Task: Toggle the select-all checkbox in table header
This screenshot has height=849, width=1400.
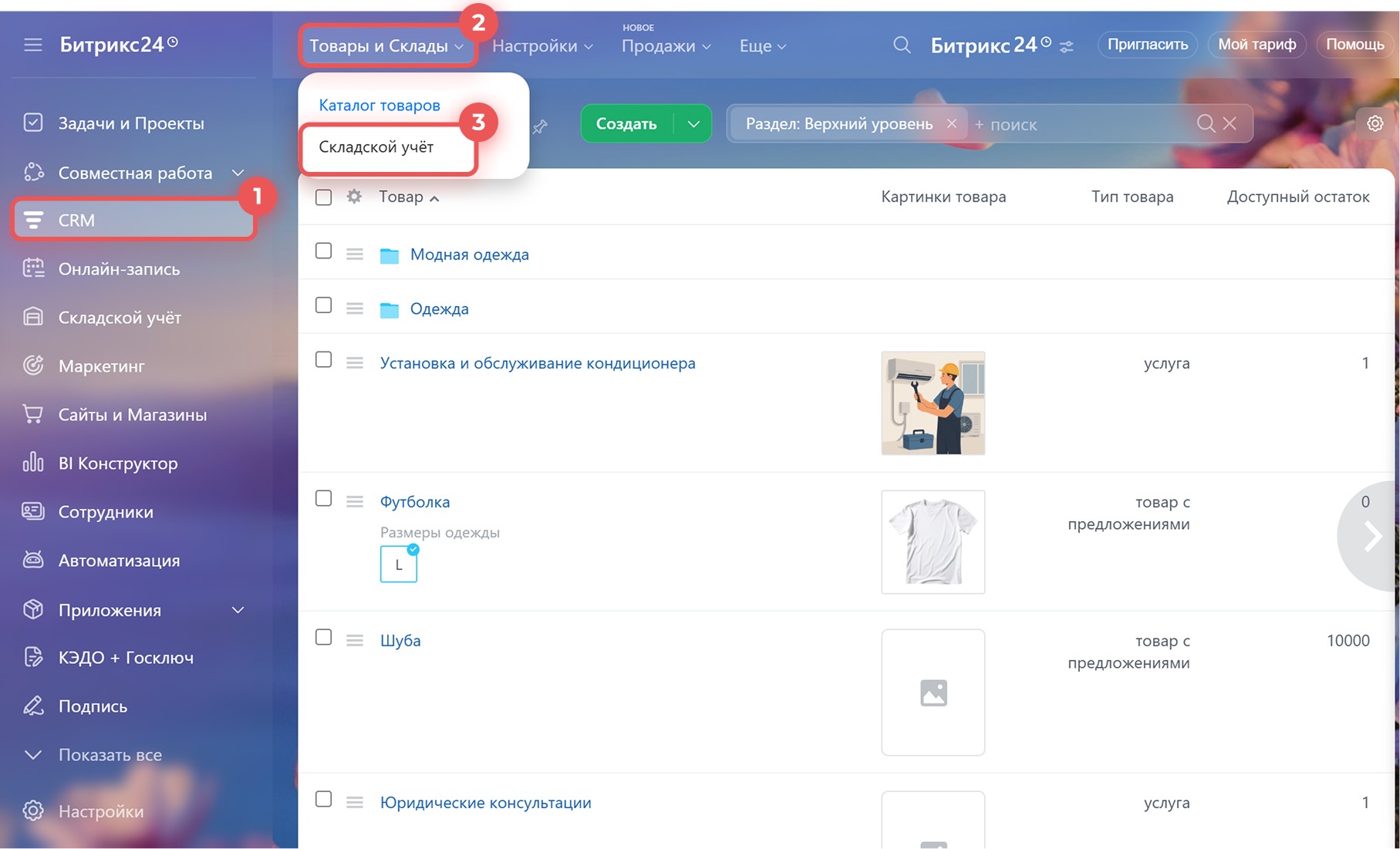Action: pos(324,197)
